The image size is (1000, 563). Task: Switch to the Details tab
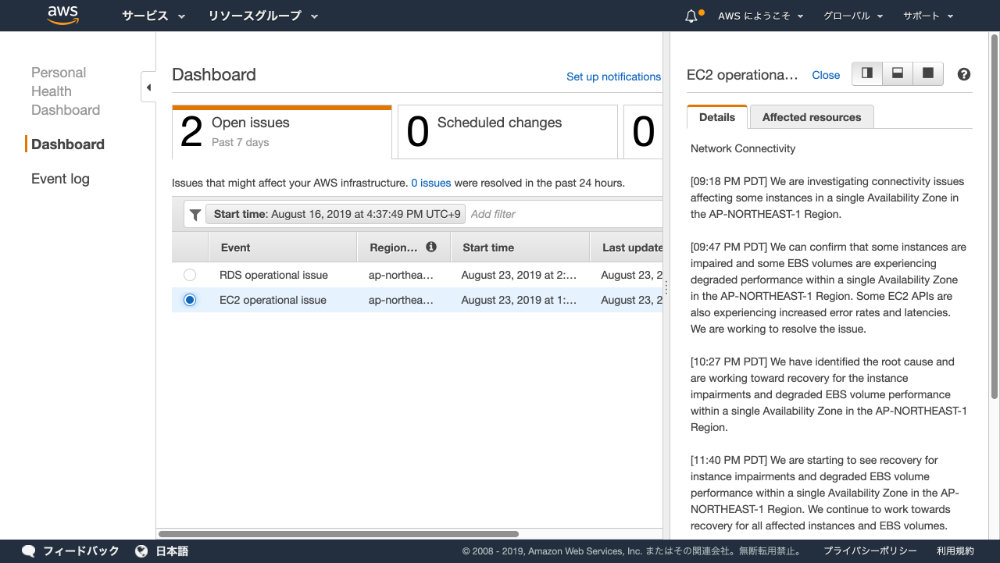pyautogui.click(x=717, y=117)
